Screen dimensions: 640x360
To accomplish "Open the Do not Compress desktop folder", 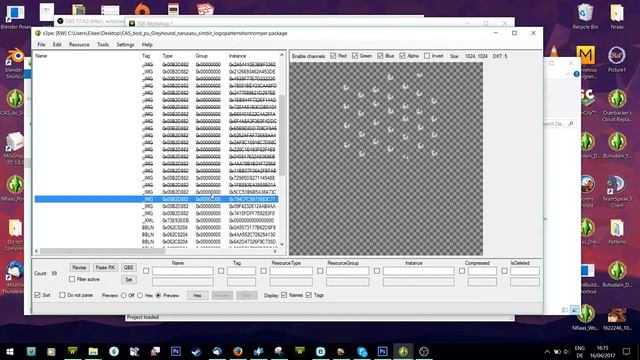I will coord(14,235).
